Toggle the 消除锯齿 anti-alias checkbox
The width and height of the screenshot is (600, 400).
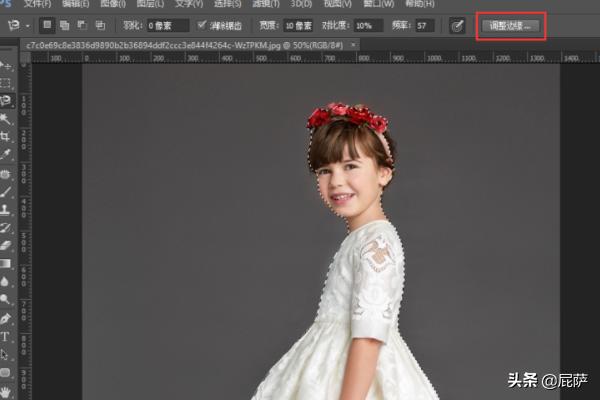pos(203,25)
